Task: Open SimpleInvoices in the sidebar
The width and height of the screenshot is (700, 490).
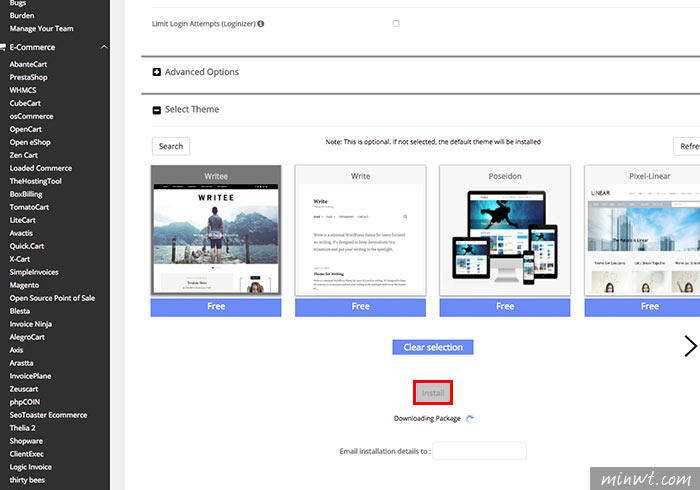Action: 34,272
